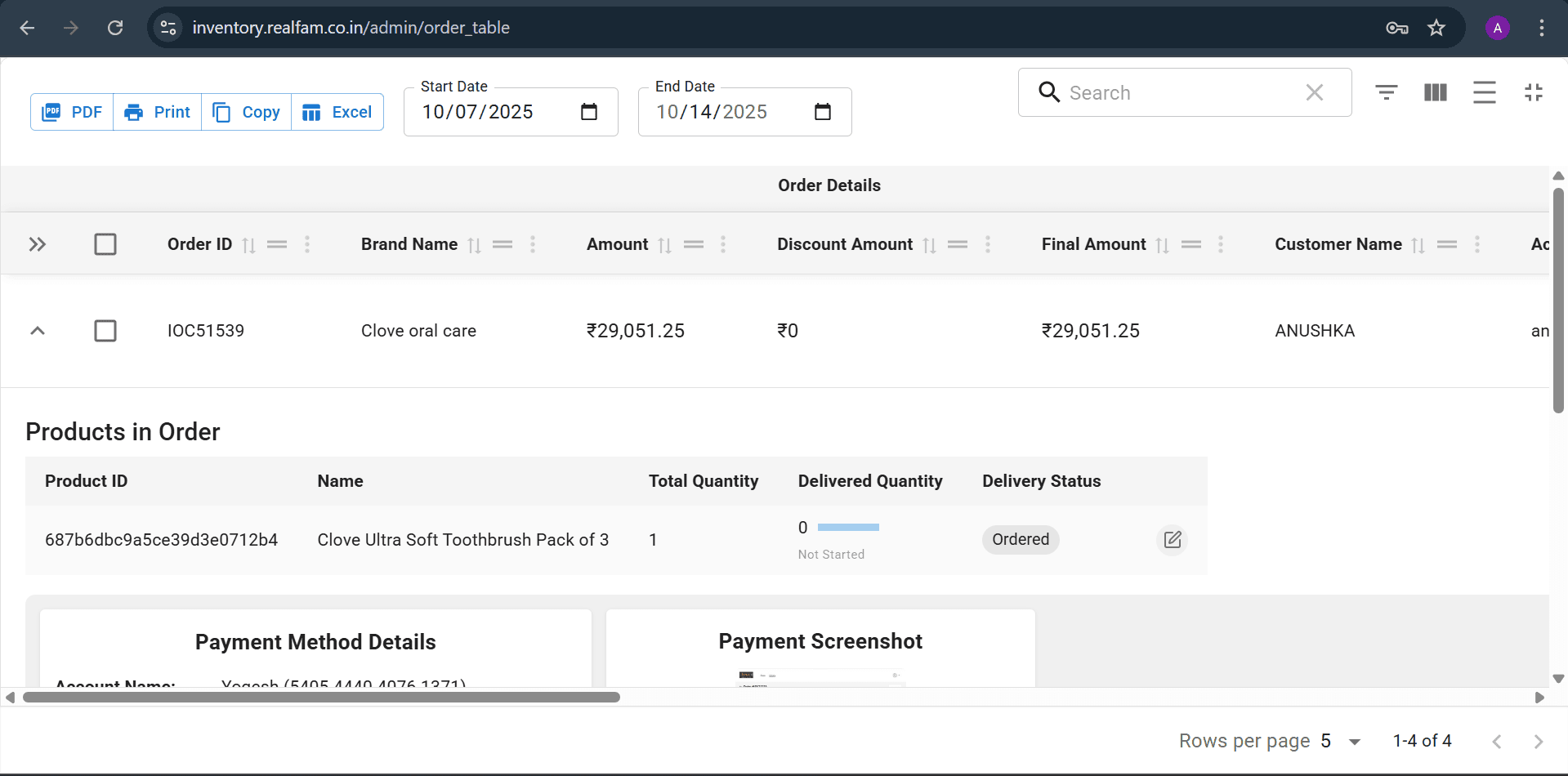Image resolution: width=1568 pixels, height=776 pixels.
Task: Exit fullscreen using the collapse icon
Action: coord(1533,92)
